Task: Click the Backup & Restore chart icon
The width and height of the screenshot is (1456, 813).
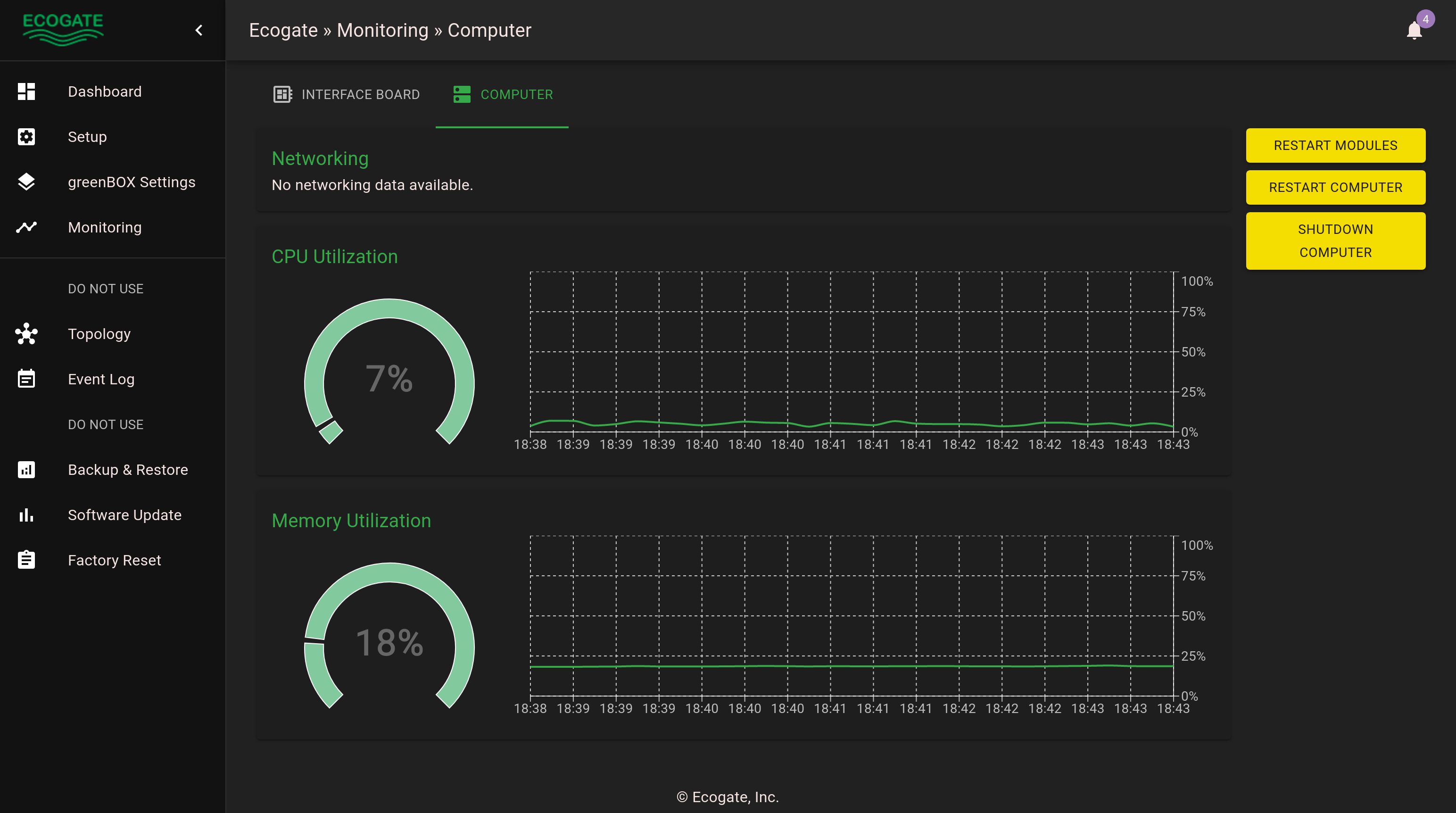Action: click(26, 469)
